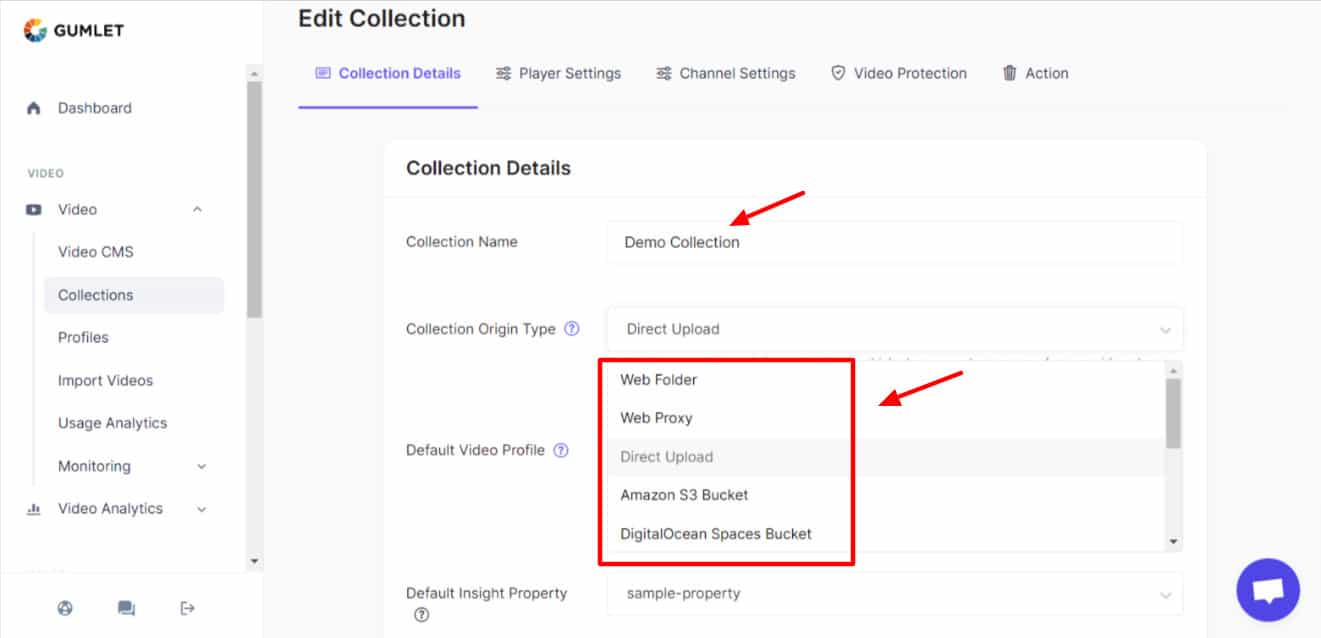Click help icon beside Default Video Profile
1321x638 pixels.
point(561,450)
